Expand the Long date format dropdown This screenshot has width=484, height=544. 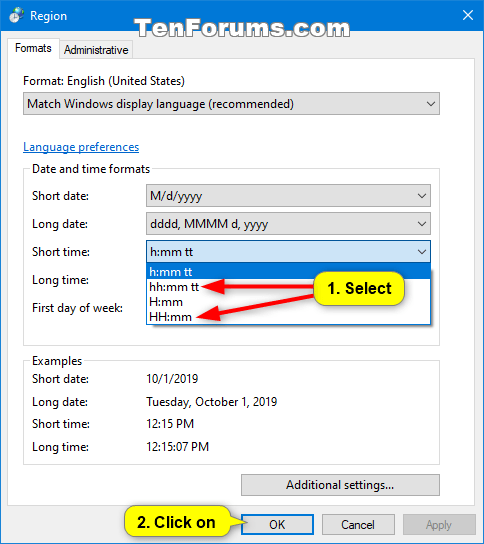[288, 224]
